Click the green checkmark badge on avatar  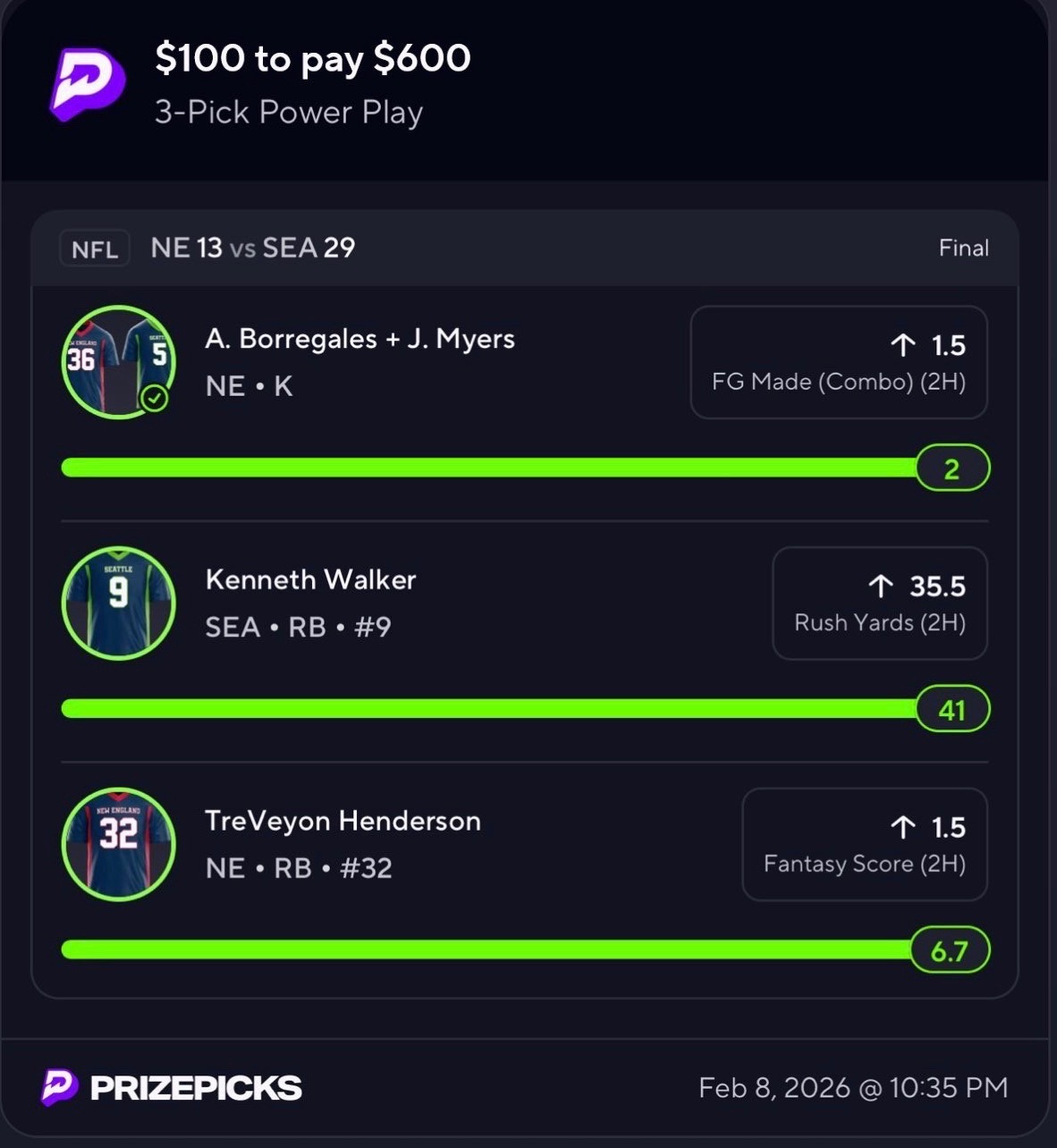[x=156, y=398]
